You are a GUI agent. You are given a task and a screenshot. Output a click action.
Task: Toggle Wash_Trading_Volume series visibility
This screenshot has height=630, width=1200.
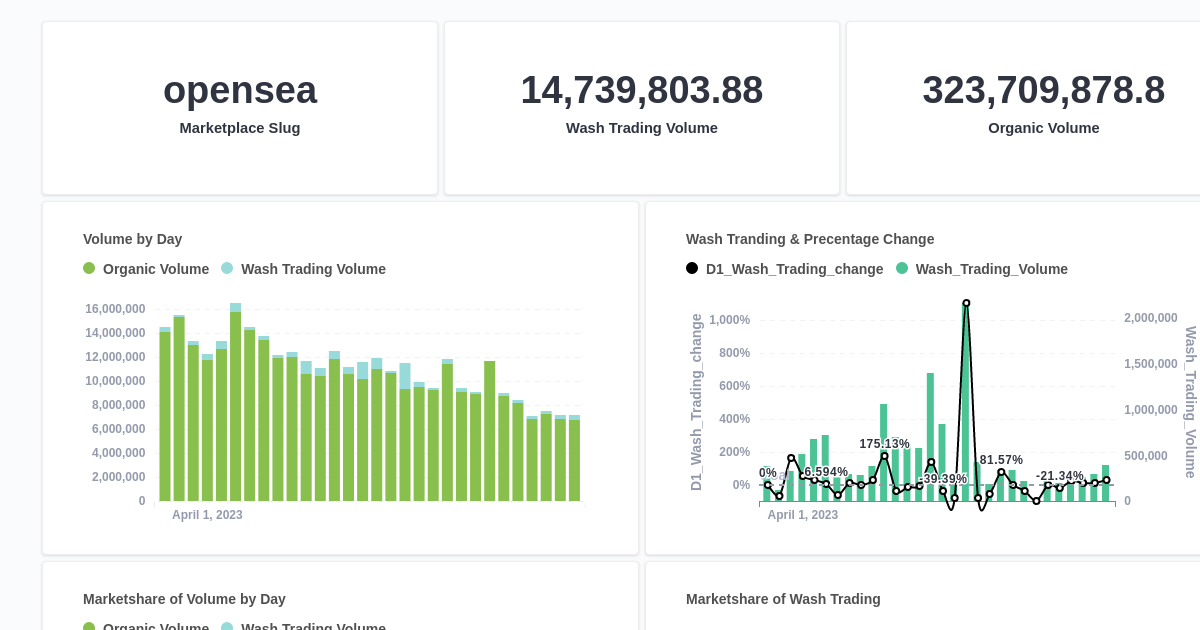click(991, 269)
